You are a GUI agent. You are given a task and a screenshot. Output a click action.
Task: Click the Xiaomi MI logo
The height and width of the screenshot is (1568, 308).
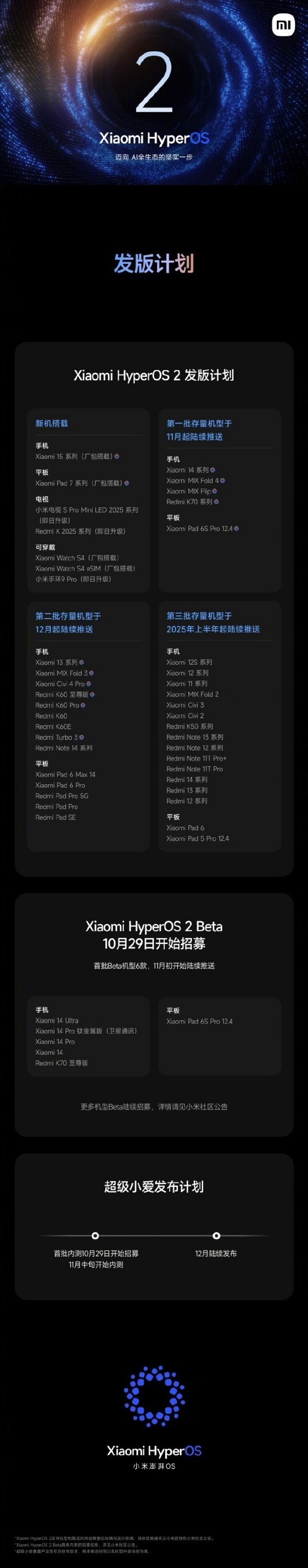click(x=283, y=25)
